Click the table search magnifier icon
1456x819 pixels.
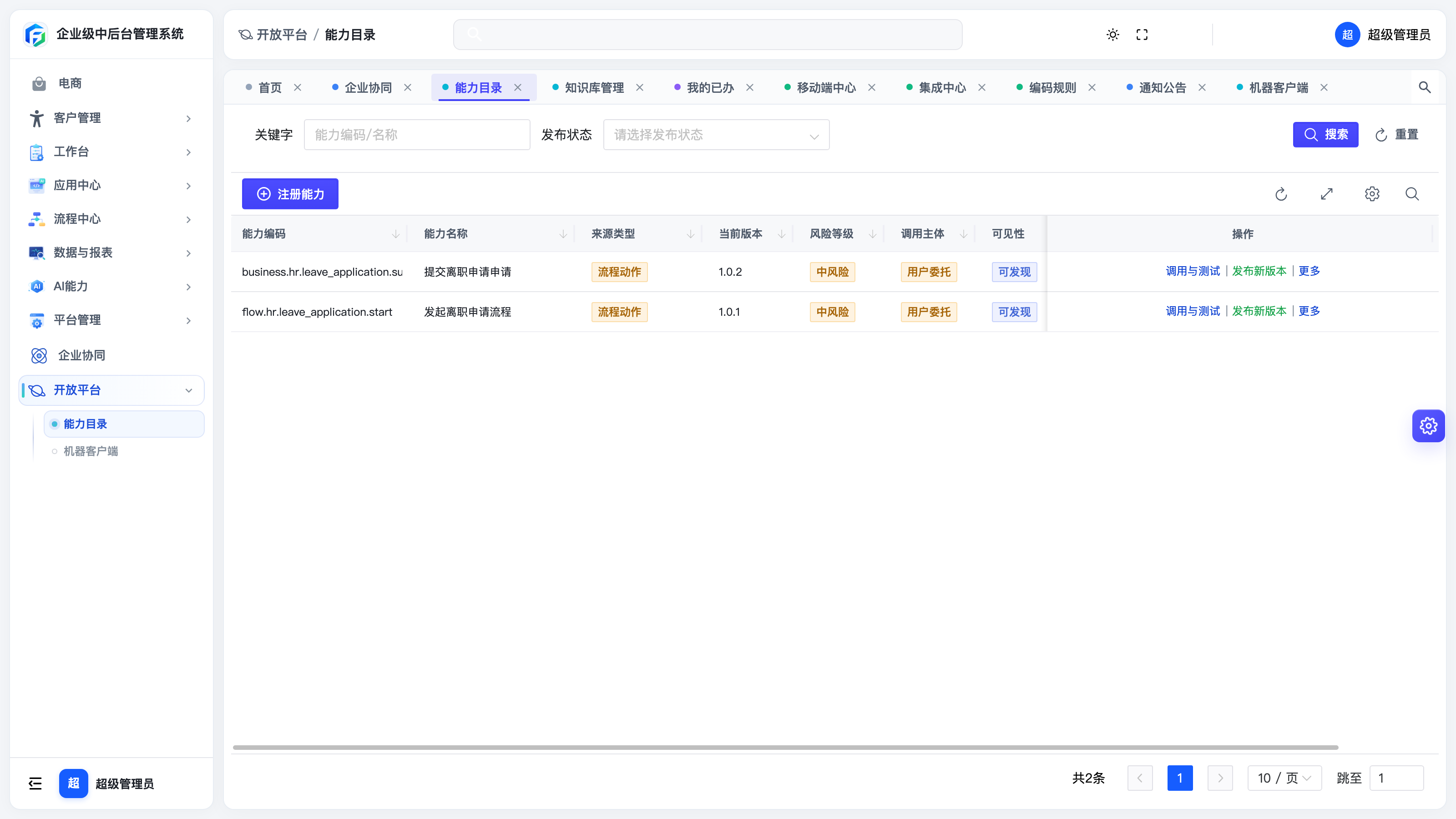pyautogui.click(x=1412, y=194)
